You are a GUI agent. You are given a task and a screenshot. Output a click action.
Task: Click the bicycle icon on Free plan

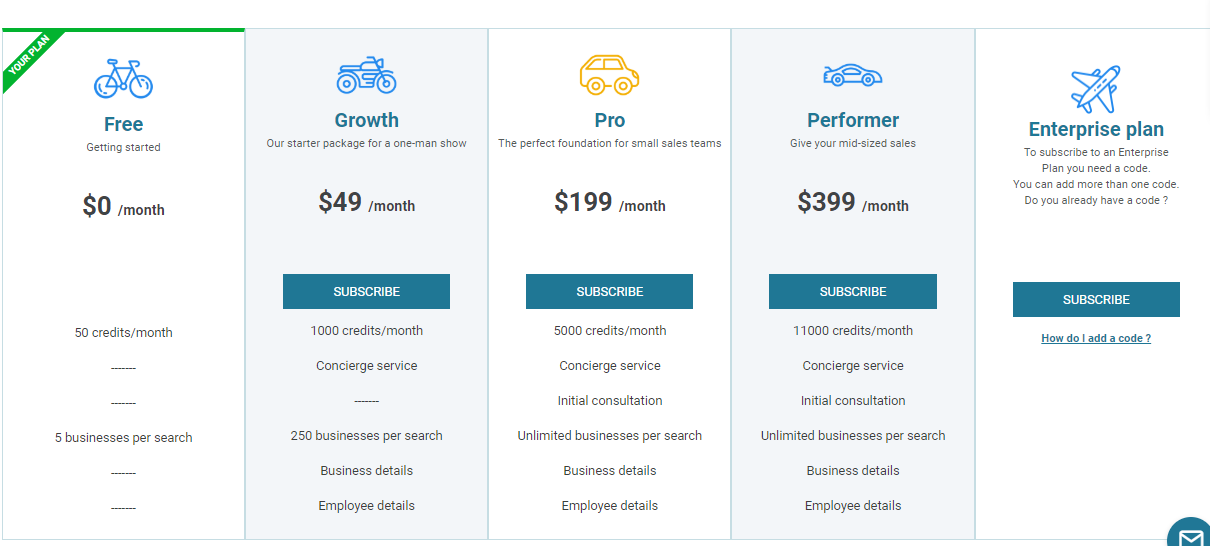click(x=123, y=78)
